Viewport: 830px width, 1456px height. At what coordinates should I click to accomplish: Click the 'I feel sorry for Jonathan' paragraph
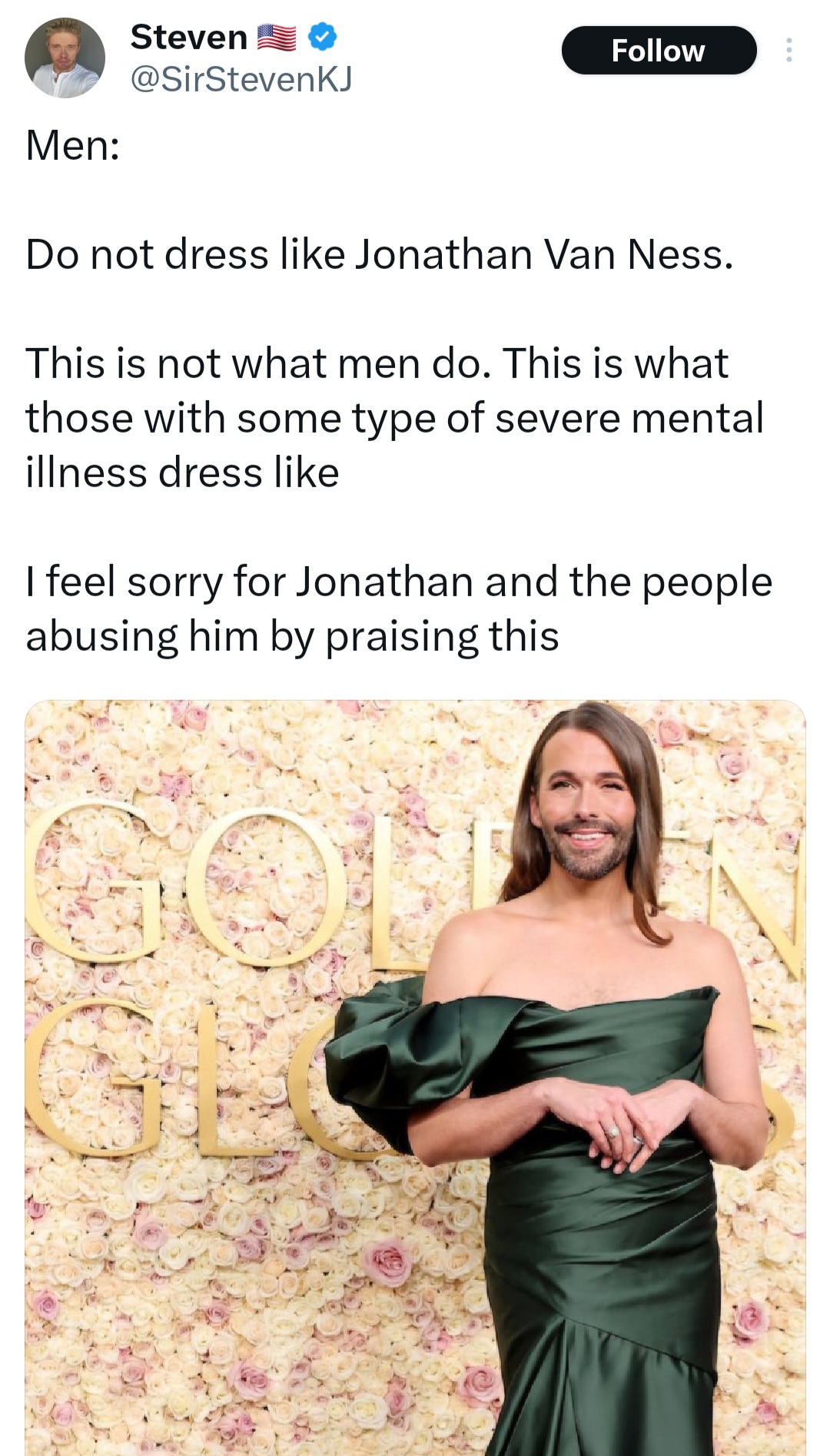tap(399, 609)
